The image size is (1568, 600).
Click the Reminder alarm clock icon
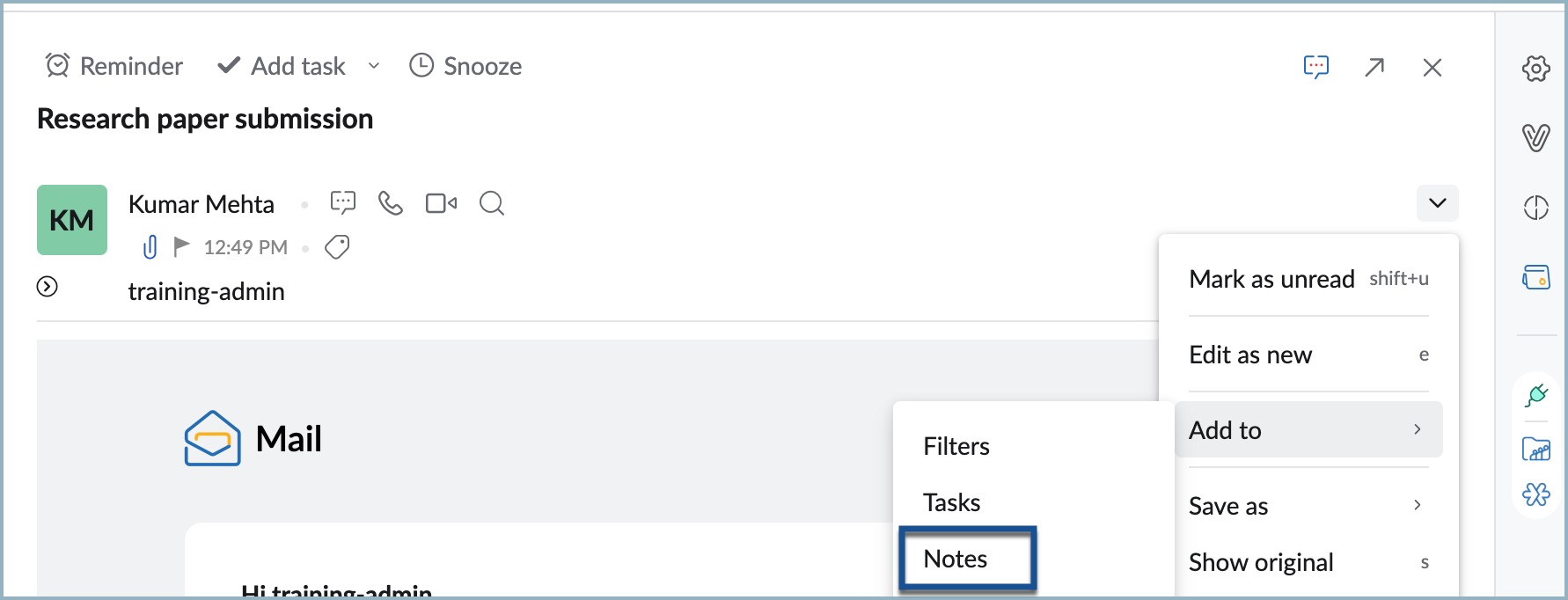58,66
